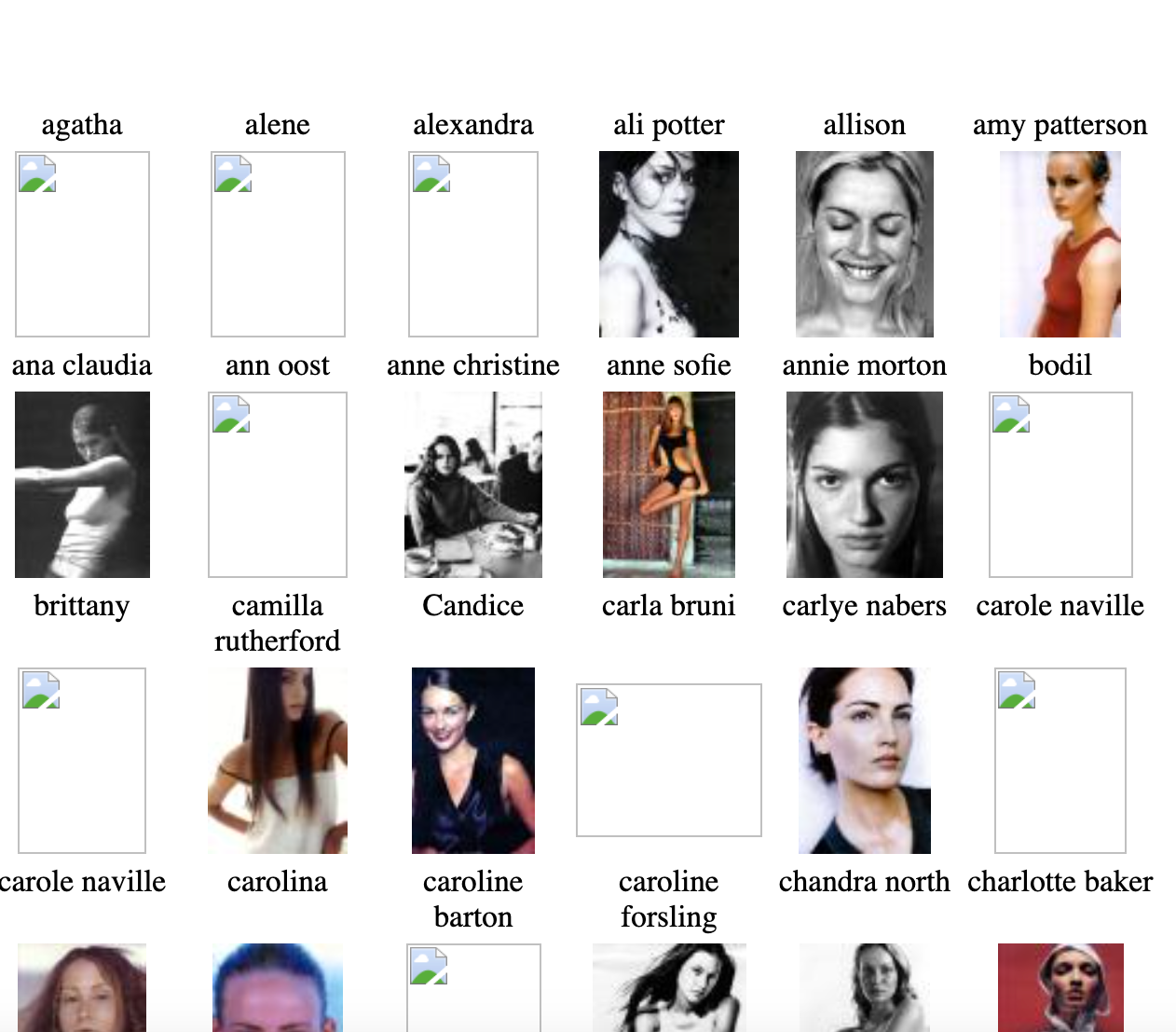Open the allison smiling closed-eyes photo
The width and height of the screenshot is (1176, 1032).
[865, 244]
